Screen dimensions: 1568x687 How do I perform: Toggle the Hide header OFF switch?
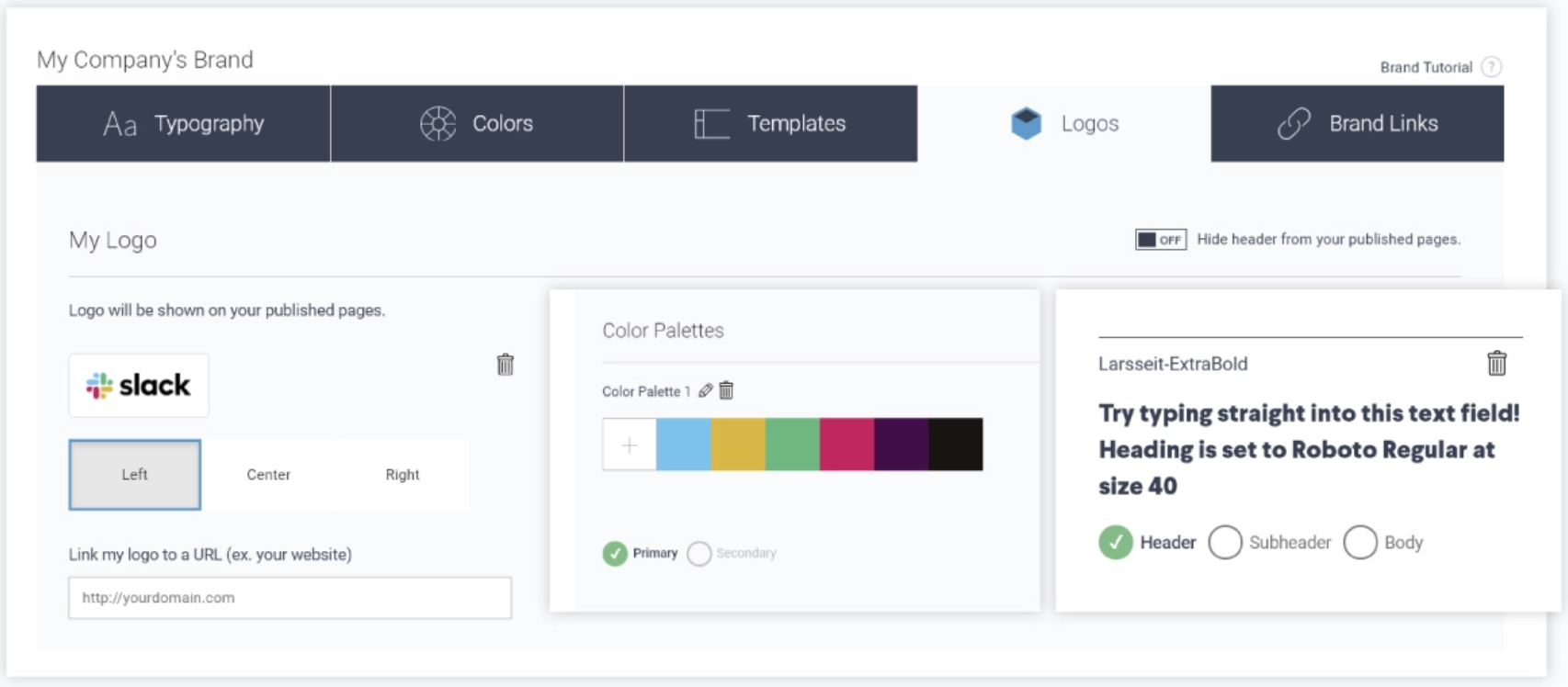point(1160,240)
